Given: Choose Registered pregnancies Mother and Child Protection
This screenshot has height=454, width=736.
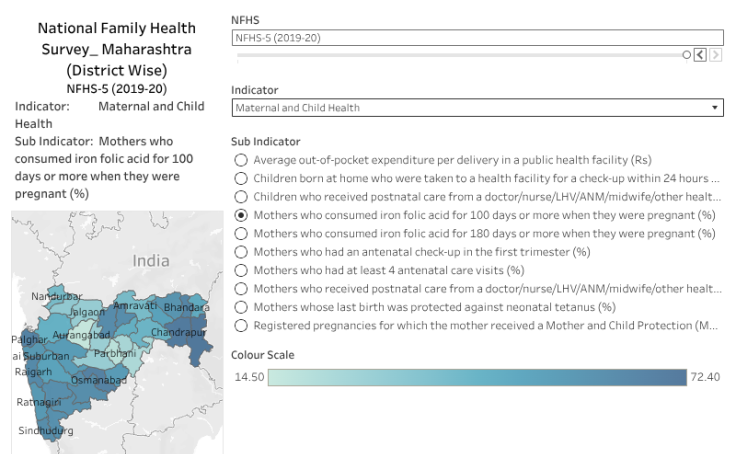Looking at the screenshot, I should (x=240, y=325).
